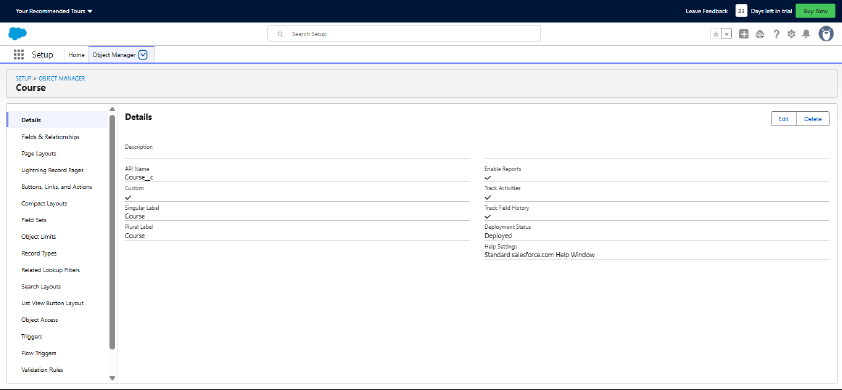
Task: Open Fields & Relationships section
Action: click(50, 137)
